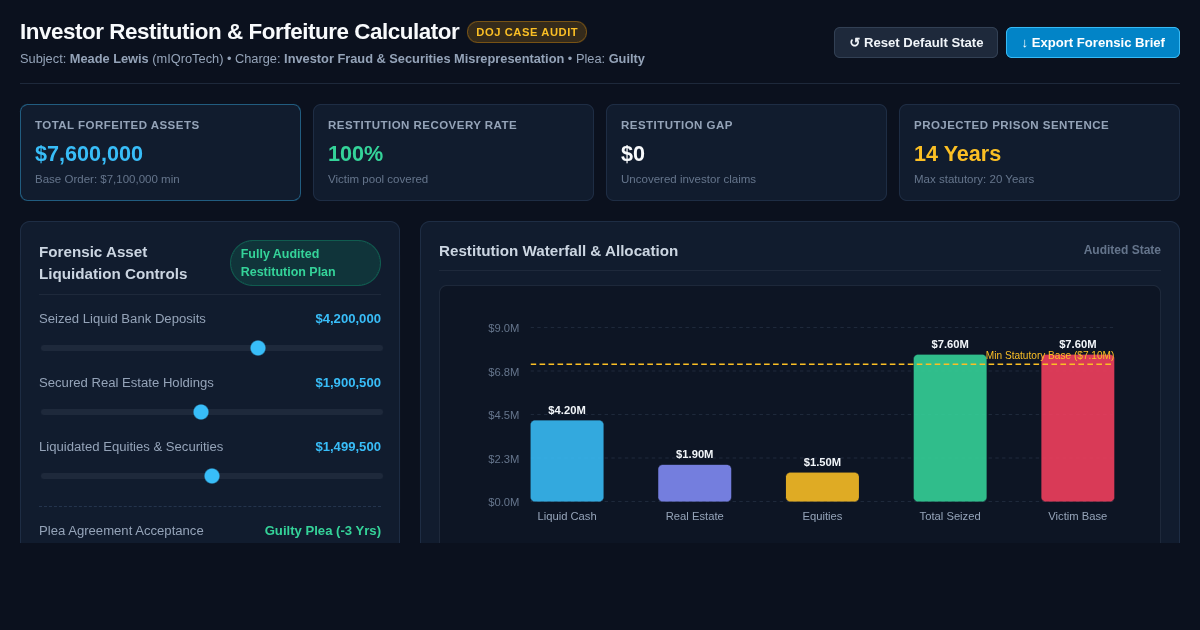Viewport: 1200px width, 630px height.
Task: Click the DOJ CASE AUDIT badge
Action: pyautogui.click(x=527, y=32)
